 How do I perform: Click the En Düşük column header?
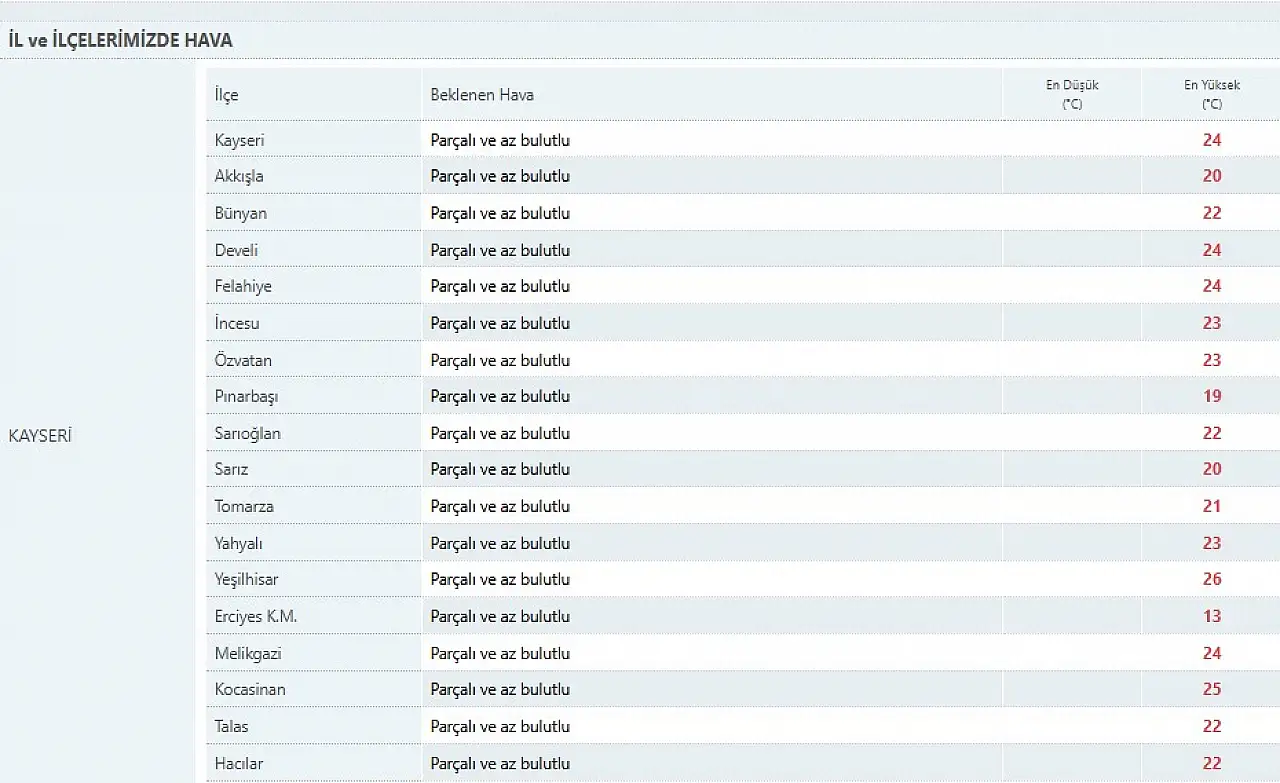pos(1072,94)
